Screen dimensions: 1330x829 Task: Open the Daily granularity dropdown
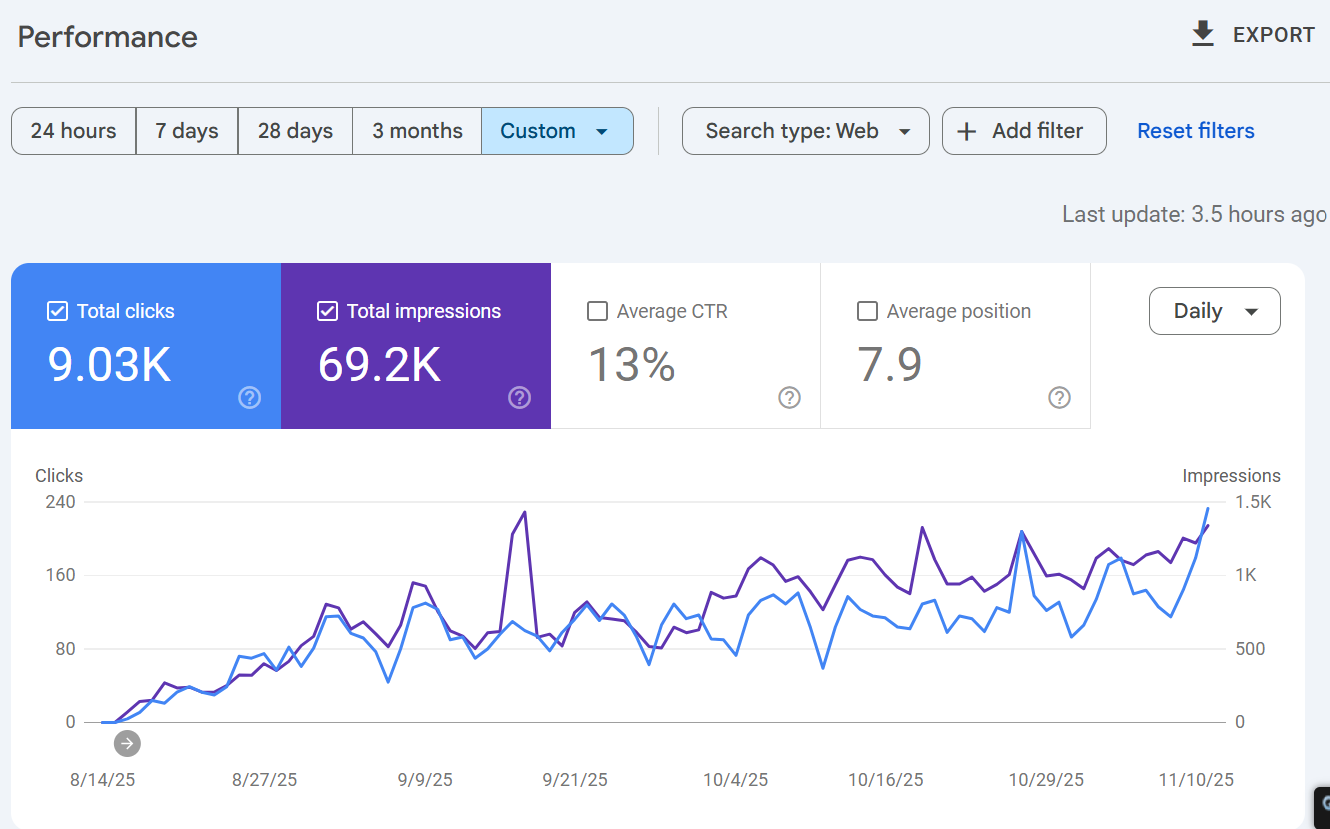(1214, 311)
